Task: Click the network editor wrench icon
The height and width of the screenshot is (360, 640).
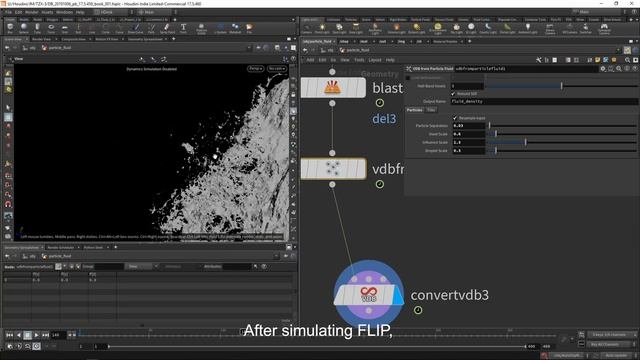Action: click(x=538, y=60)
